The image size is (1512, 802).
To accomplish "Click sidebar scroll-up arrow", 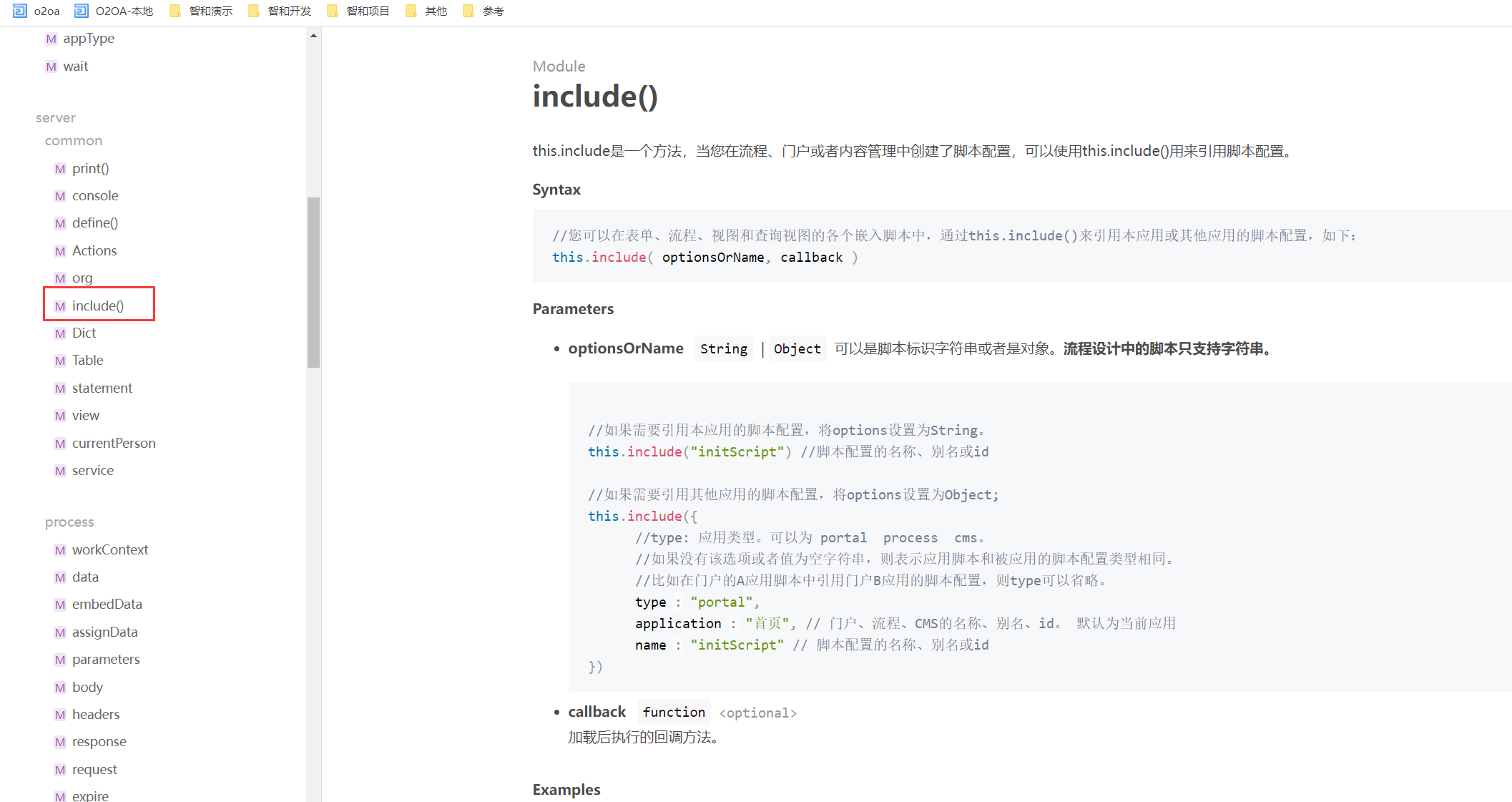I will point(313,35).
